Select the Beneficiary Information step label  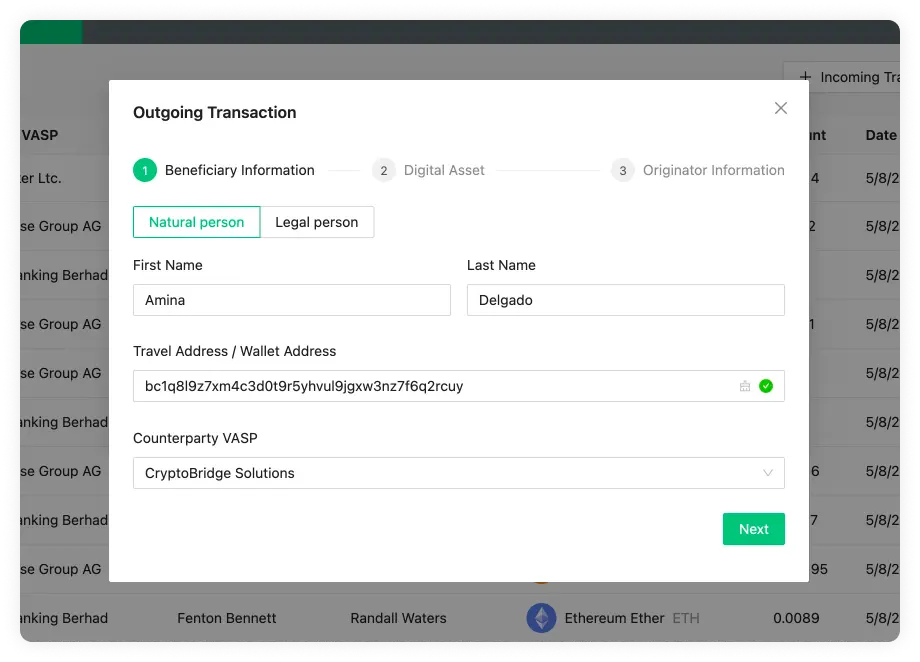240,171
